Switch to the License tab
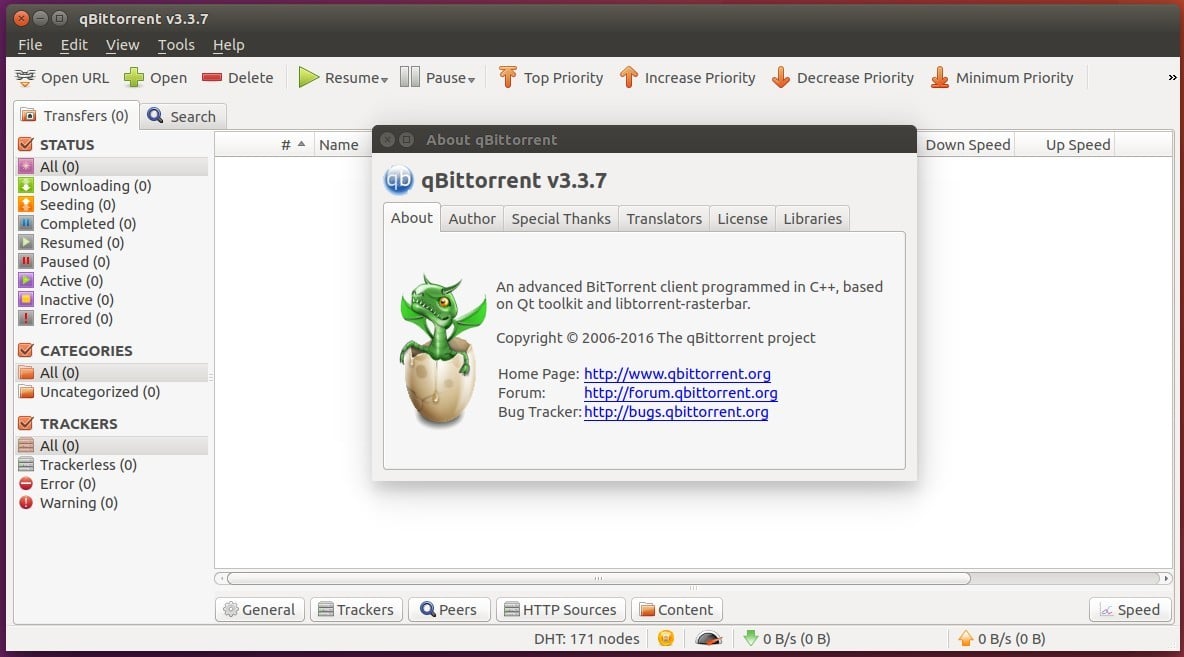1184x657 pixels. coord(742,218)
